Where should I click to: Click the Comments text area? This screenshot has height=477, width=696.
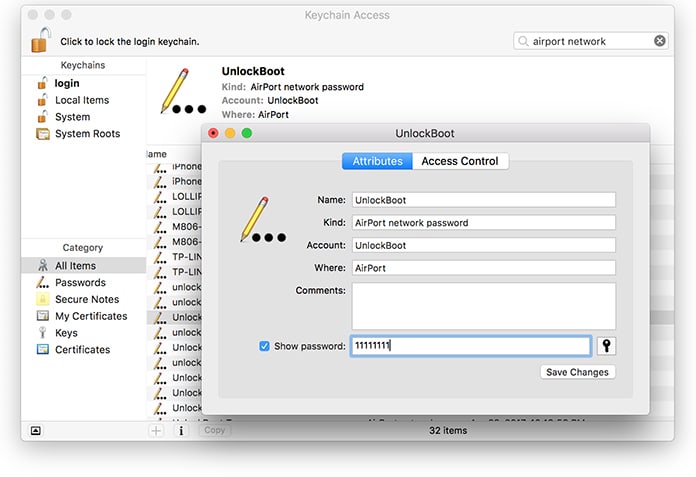pyautogui.click(x=484, y=306)
